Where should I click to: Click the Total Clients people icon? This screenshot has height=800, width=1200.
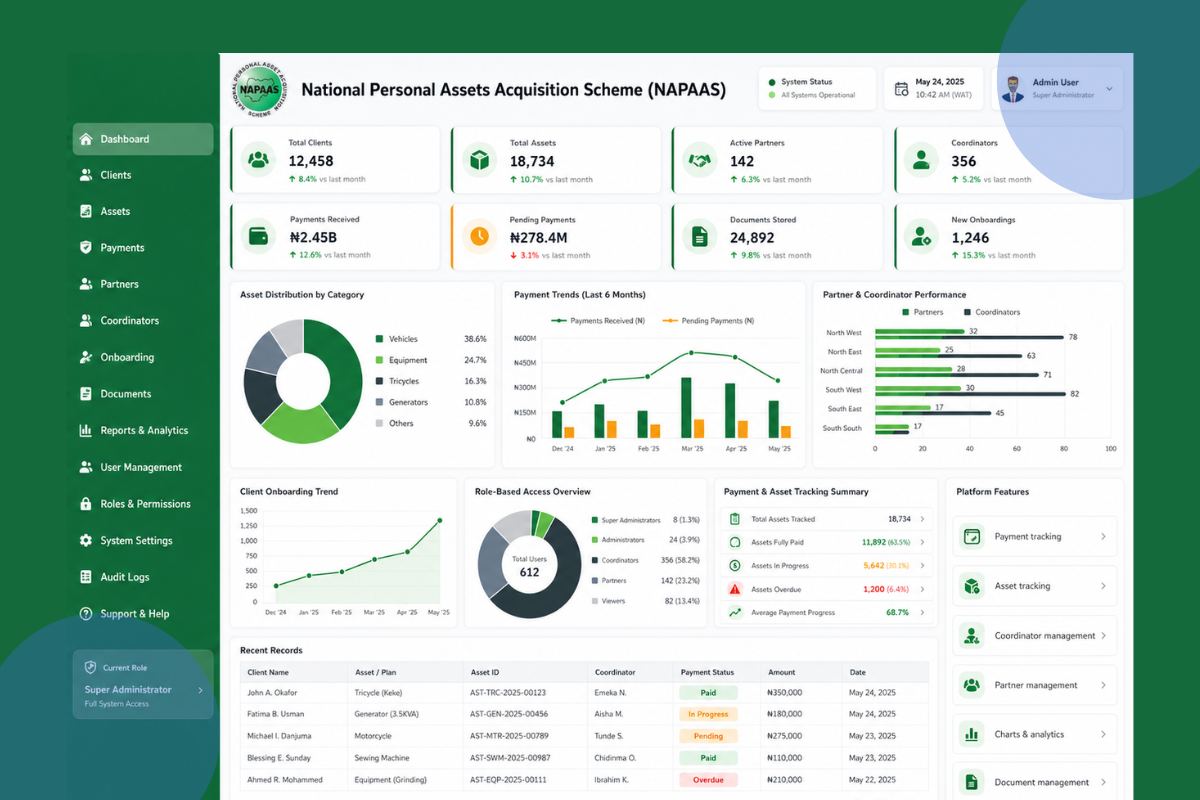point(259,160)
